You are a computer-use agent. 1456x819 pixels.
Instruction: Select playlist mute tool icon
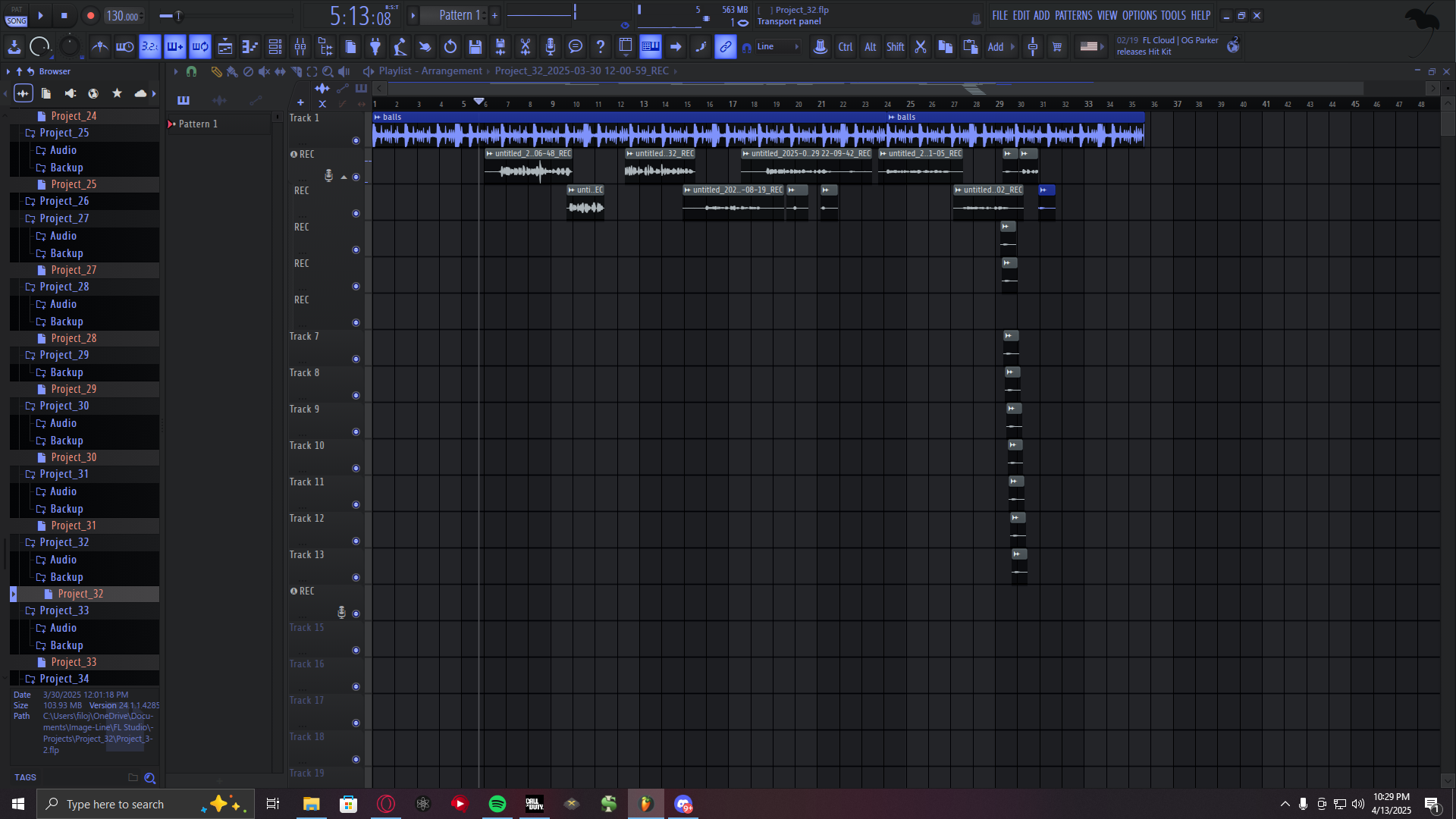pos(264,71)
